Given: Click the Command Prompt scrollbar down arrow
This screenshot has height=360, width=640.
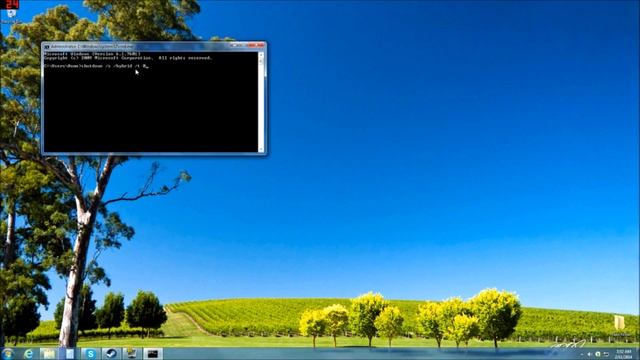Looking at the screenshot, I should pyautogui.click(x=261, y=149).
